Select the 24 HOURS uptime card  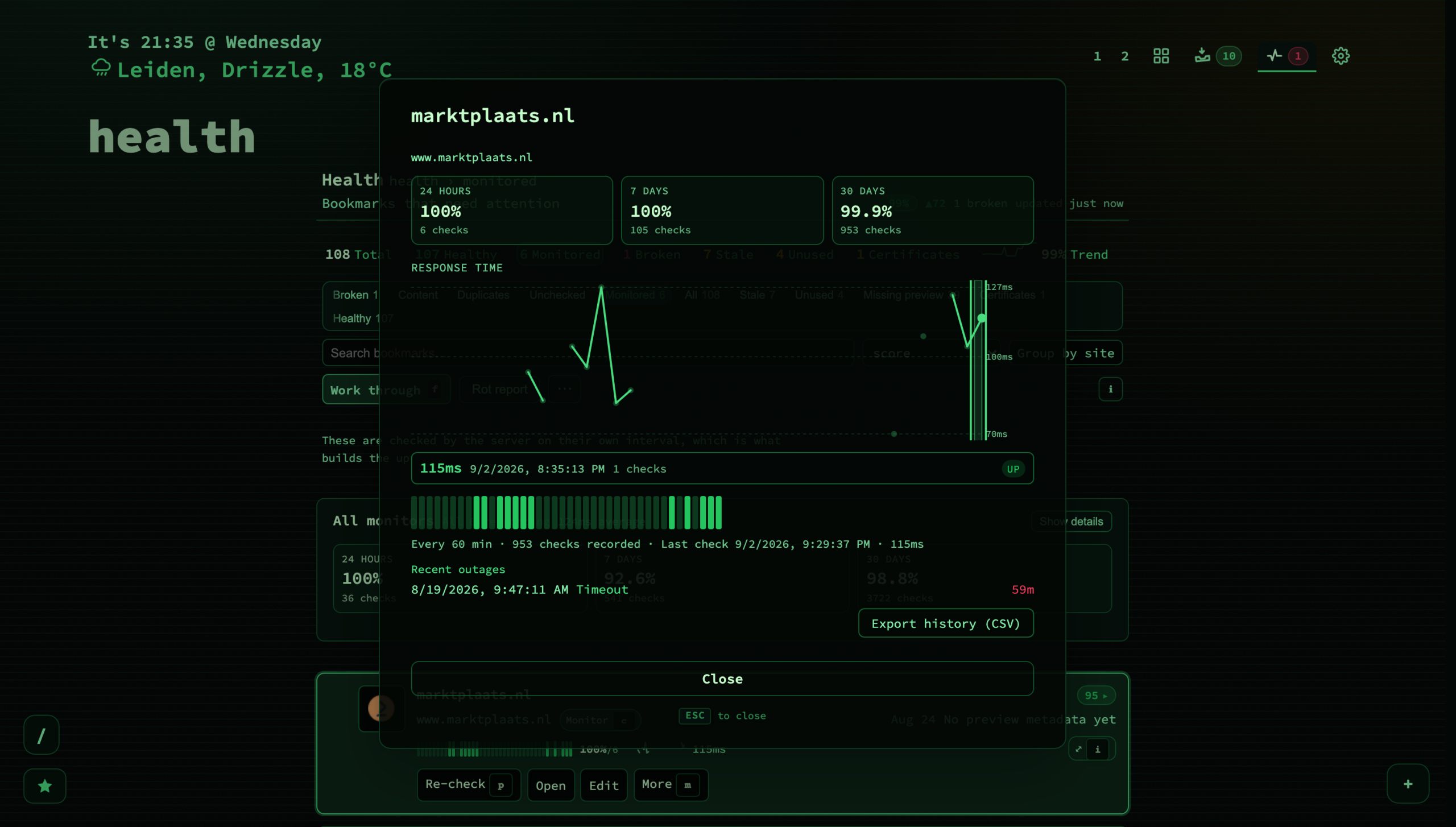pyautogui.click(x=512, y=210)
